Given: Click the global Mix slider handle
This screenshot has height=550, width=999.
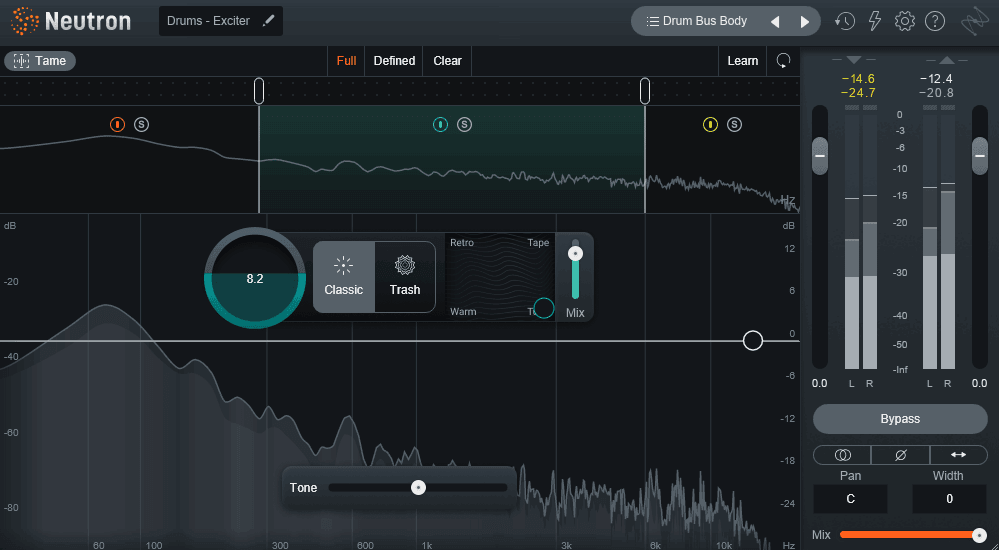Looking at the screenshot, I should tap(980, 535).
